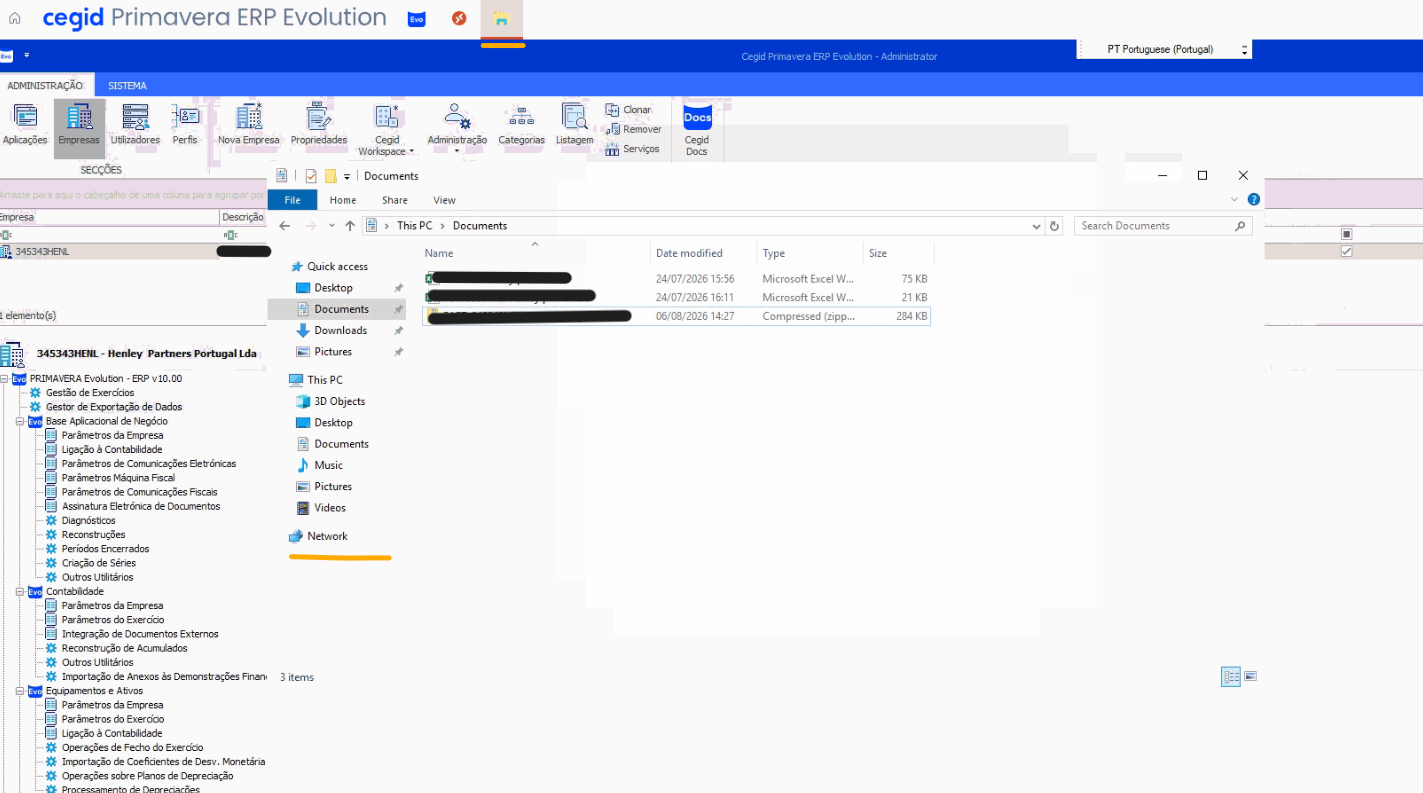The width and height of the screenshot is (1423, 793).
Task: Select the 284 KB compressed zip file
Action: [x=676, y=316]
